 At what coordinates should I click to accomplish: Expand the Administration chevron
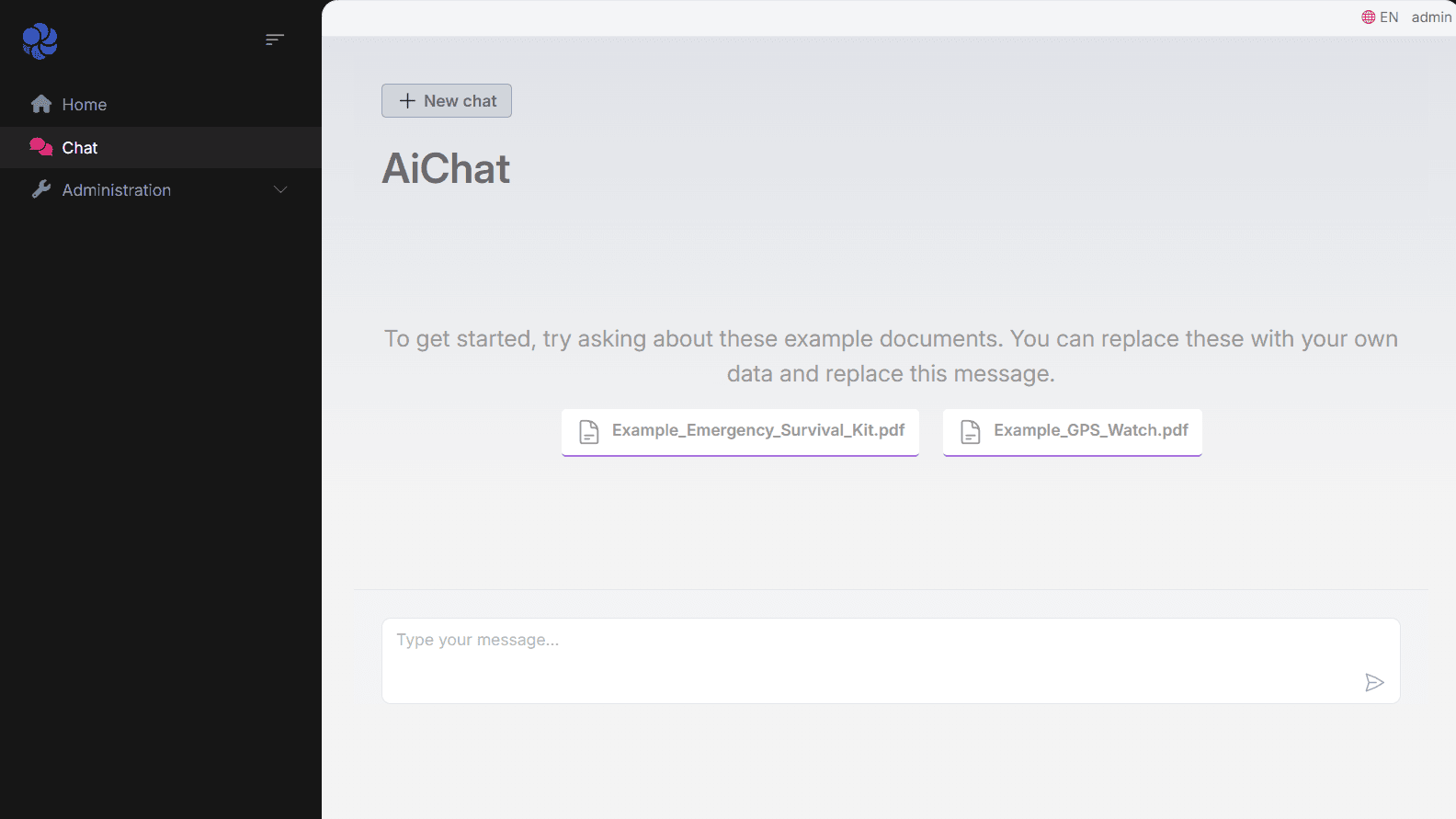[x=280, y=189]
